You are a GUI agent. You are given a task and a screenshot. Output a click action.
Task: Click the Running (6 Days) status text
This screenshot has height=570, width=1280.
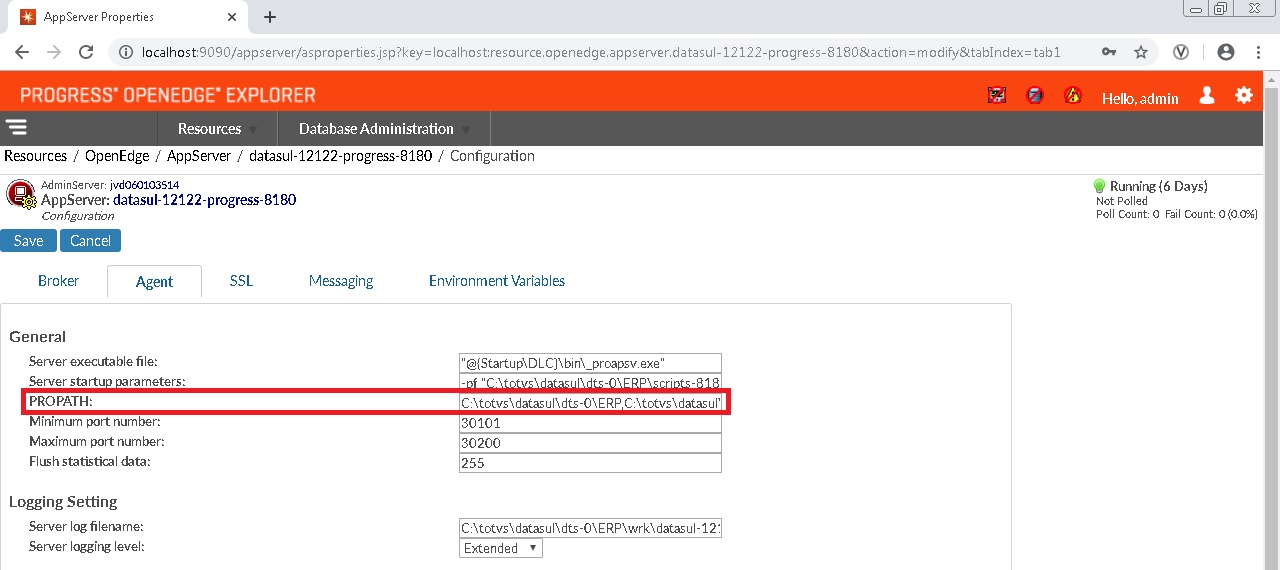(x=1158, y=186)
